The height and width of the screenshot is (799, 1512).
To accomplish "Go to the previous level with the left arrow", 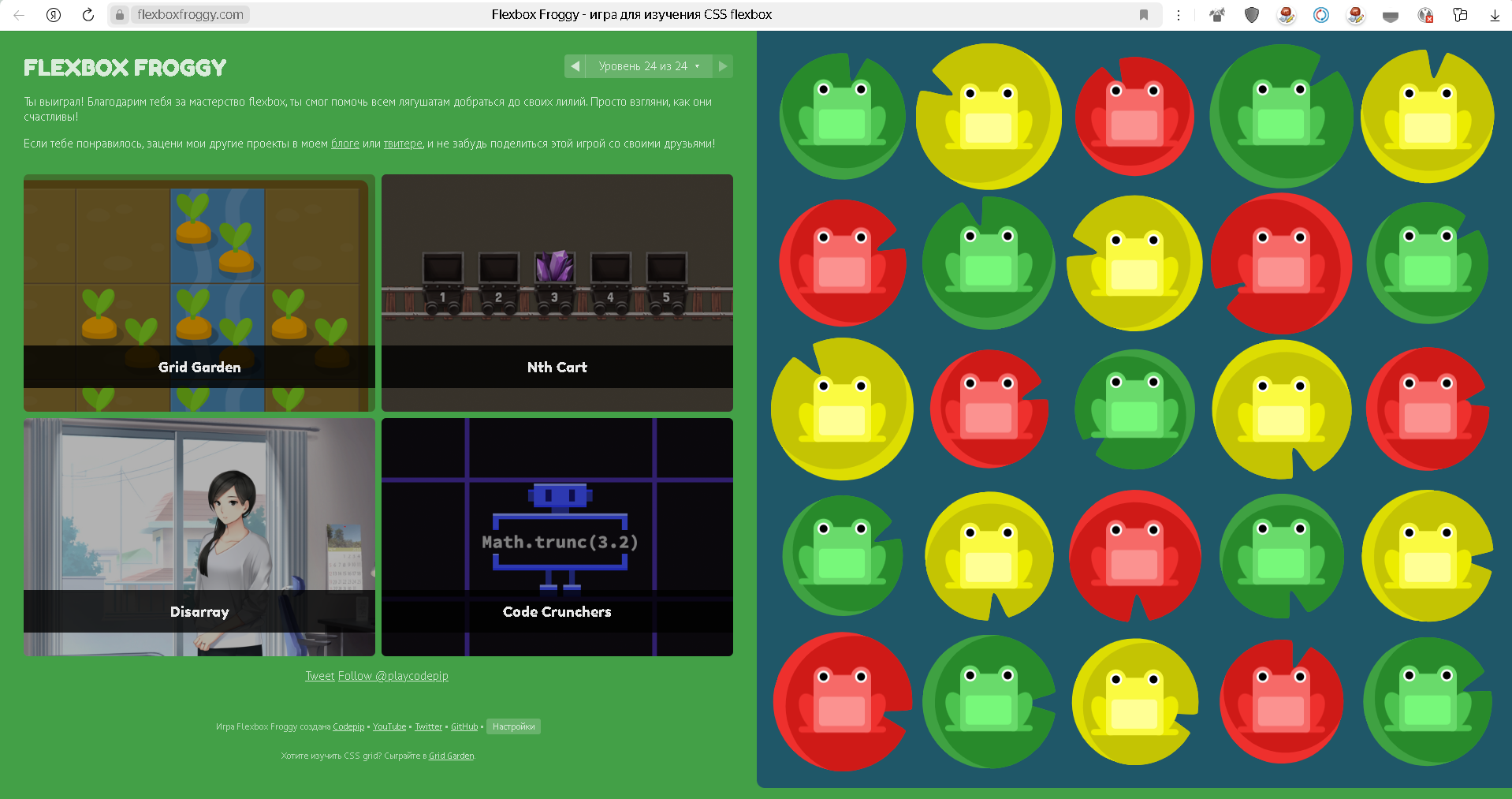I will click(x=575, y=66).
